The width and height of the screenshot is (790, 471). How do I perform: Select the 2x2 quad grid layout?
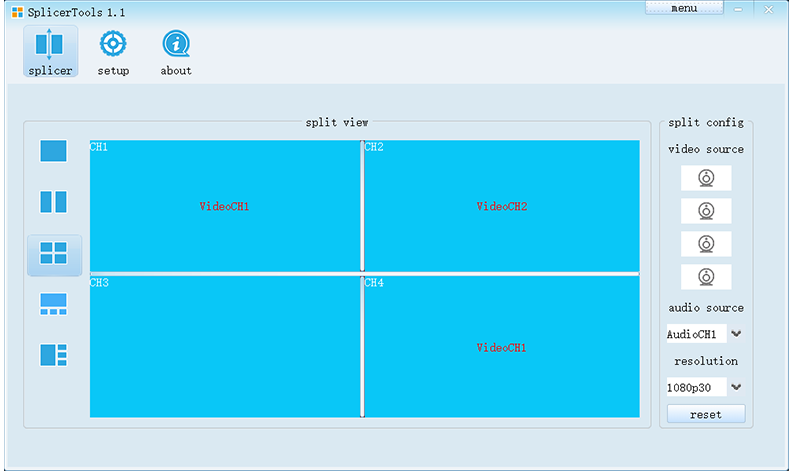(53, 254)
